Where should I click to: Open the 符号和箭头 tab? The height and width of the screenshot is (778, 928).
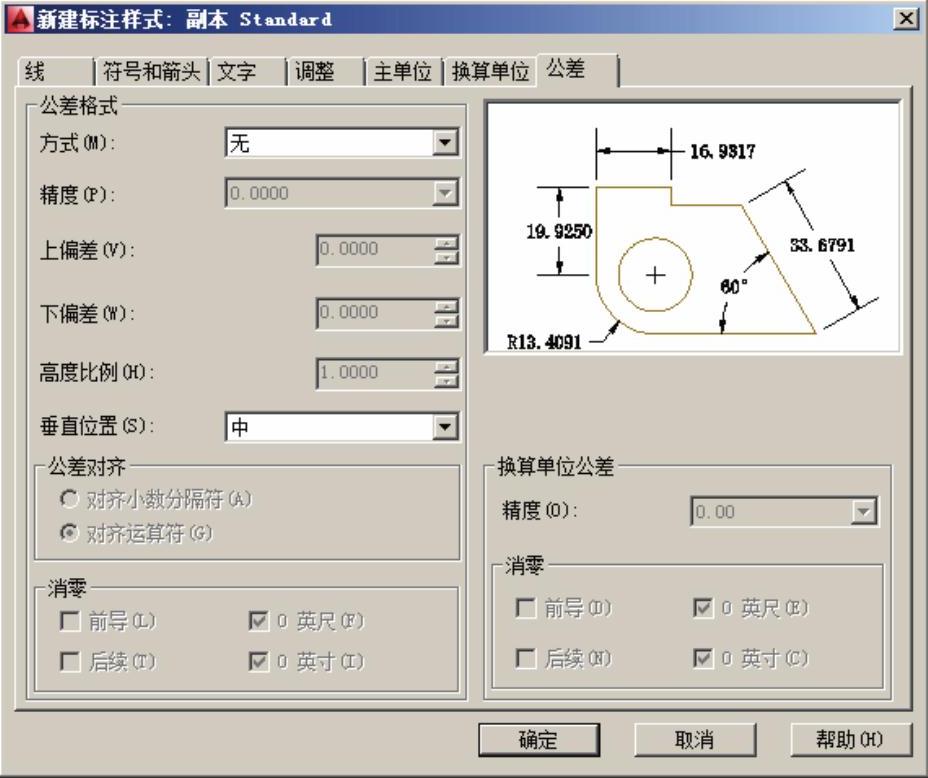click(x=150, y=71)
